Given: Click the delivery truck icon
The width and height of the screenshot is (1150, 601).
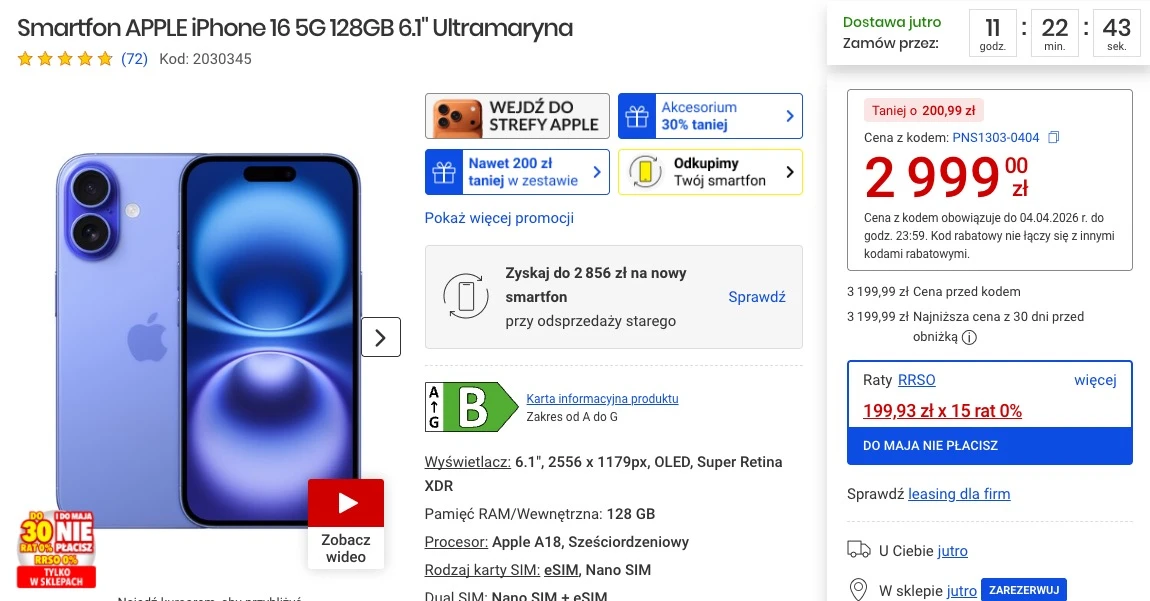Looking at the screenshot, I should [x=859, y=550].
